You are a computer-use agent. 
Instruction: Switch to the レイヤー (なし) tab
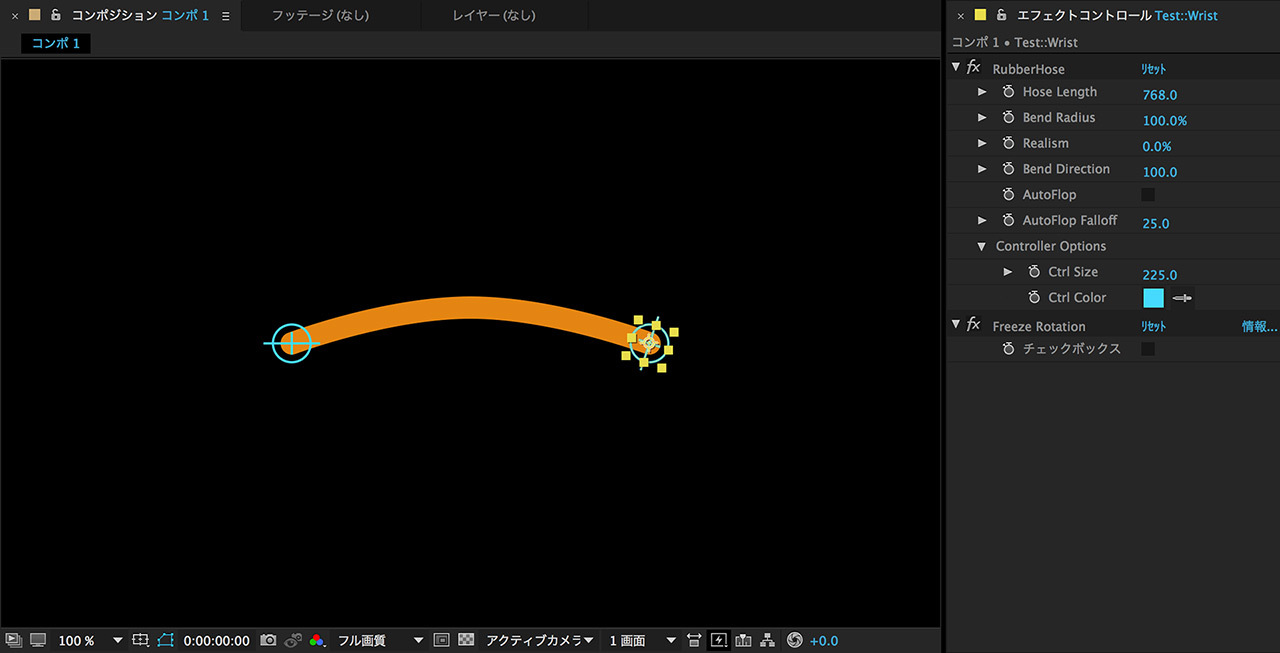click(x=494, y=15)
